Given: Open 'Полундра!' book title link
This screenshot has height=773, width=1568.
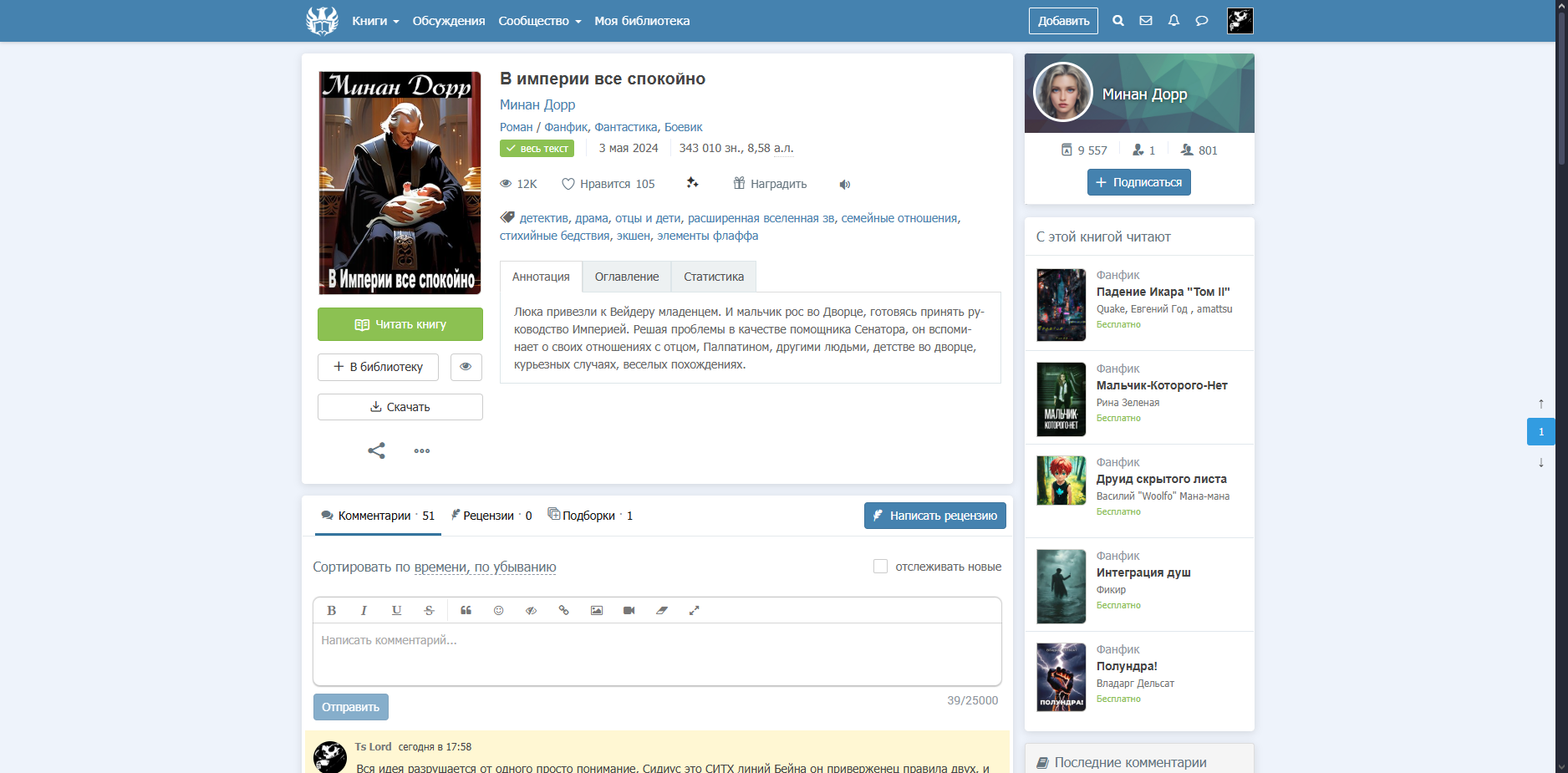Looking at the screenshot, I should click(1127, 666).
